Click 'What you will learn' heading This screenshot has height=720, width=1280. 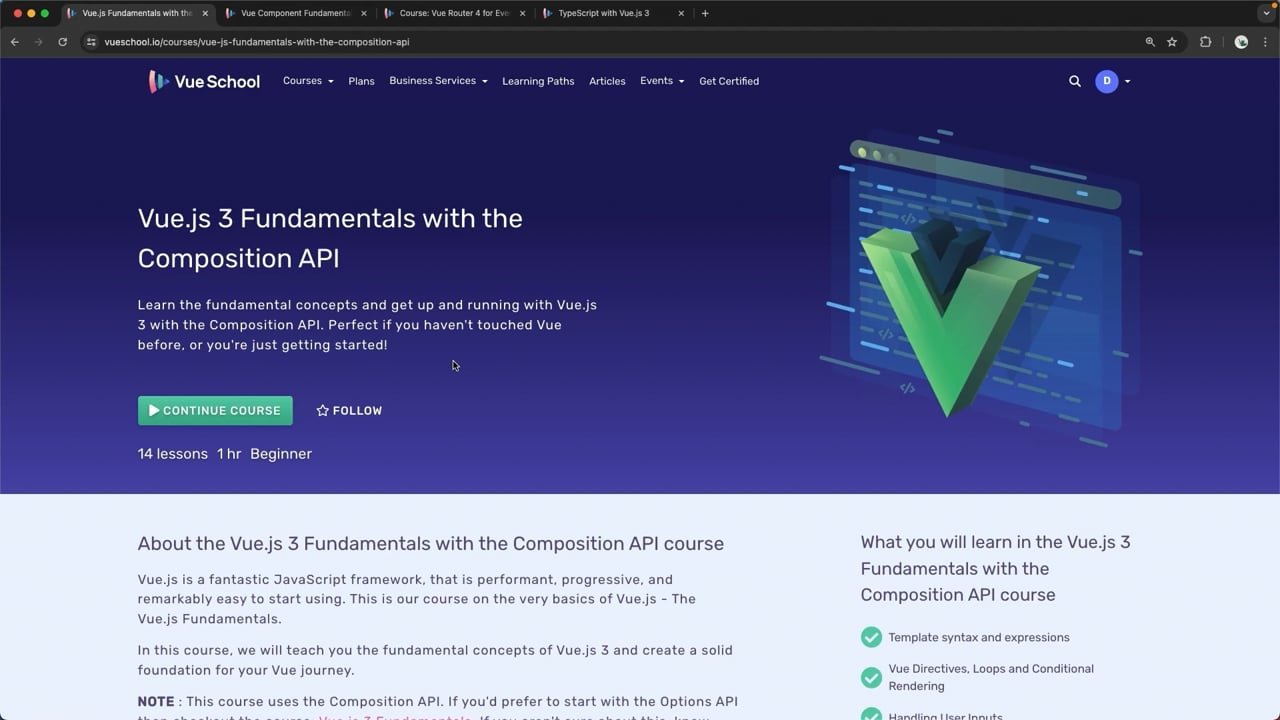pos(996,568)
